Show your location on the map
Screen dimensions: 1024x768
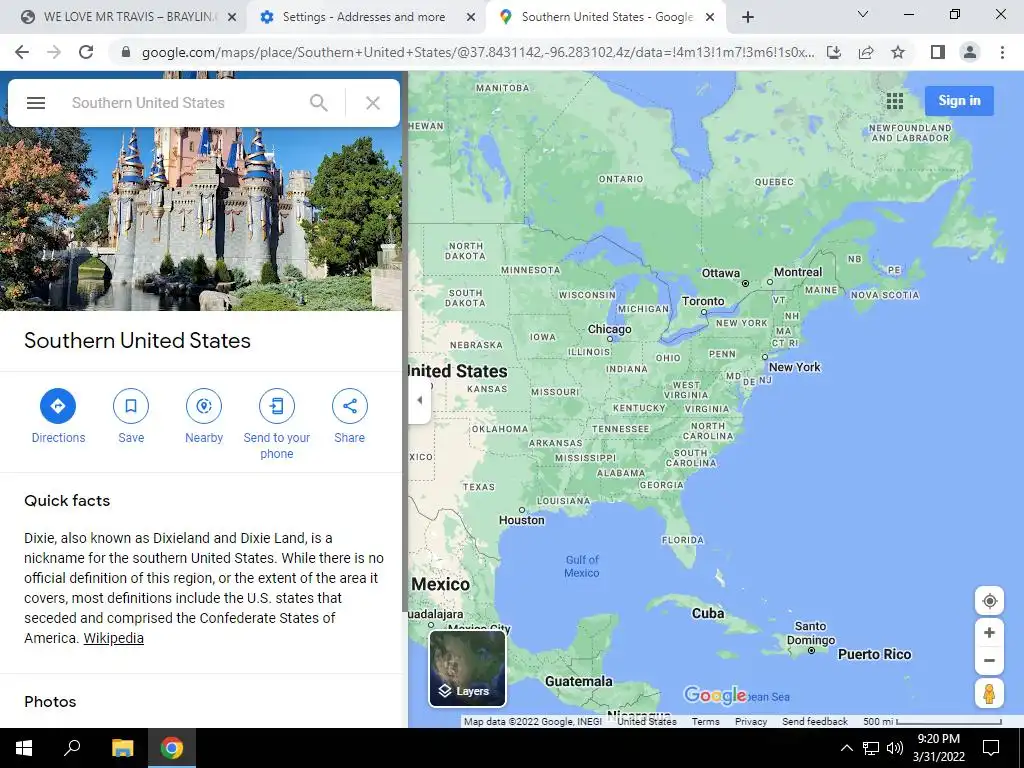tap(989, 601)
